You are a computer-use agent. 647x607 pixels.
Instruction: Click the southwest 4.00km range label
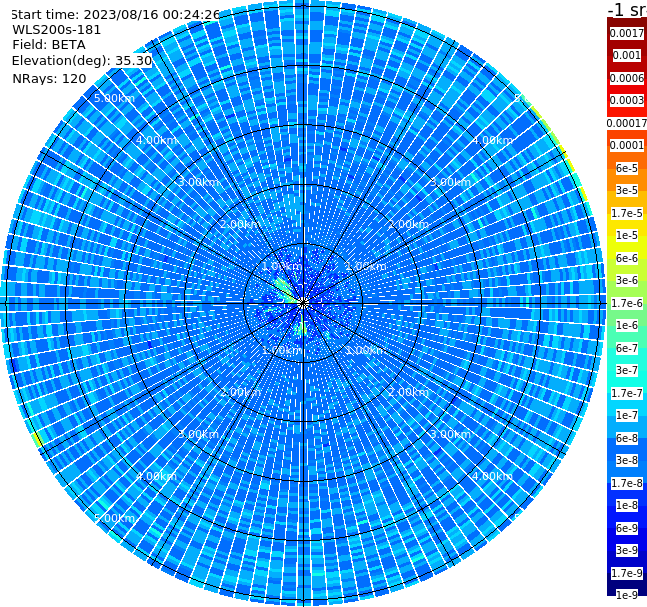(x=156, y=476)
